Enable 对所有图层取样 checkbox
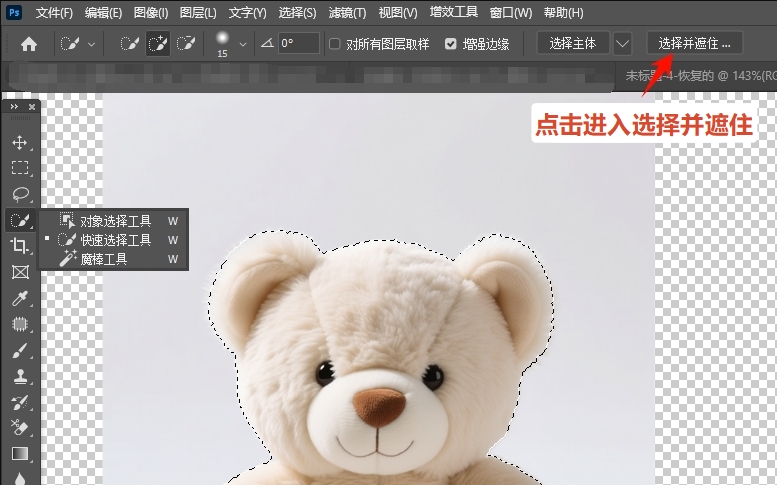Screen dimensions: 777x485 tap(335, 44)
